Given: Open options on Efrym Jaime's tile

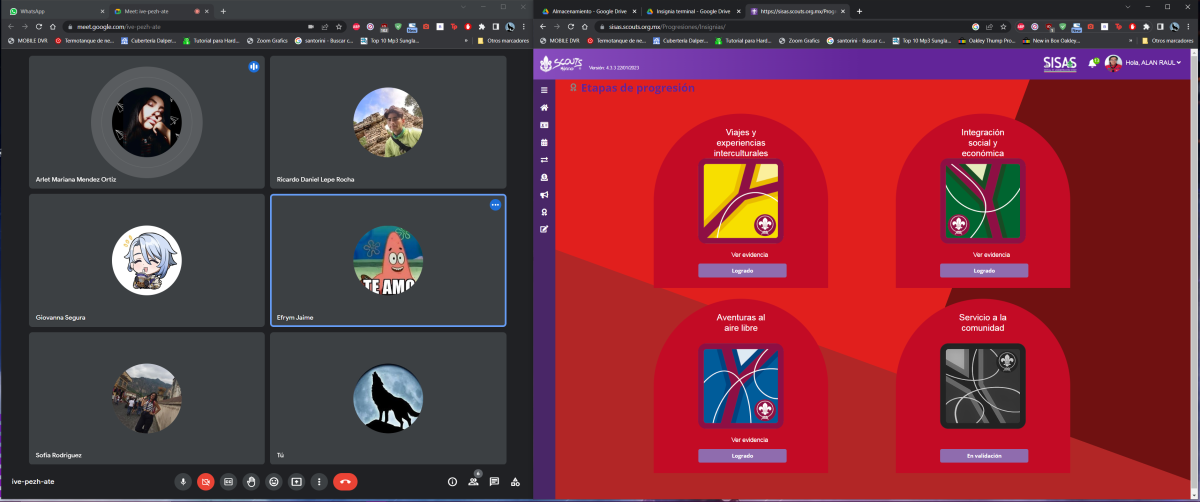Looking at the screenshot, I should coord(494,205).
